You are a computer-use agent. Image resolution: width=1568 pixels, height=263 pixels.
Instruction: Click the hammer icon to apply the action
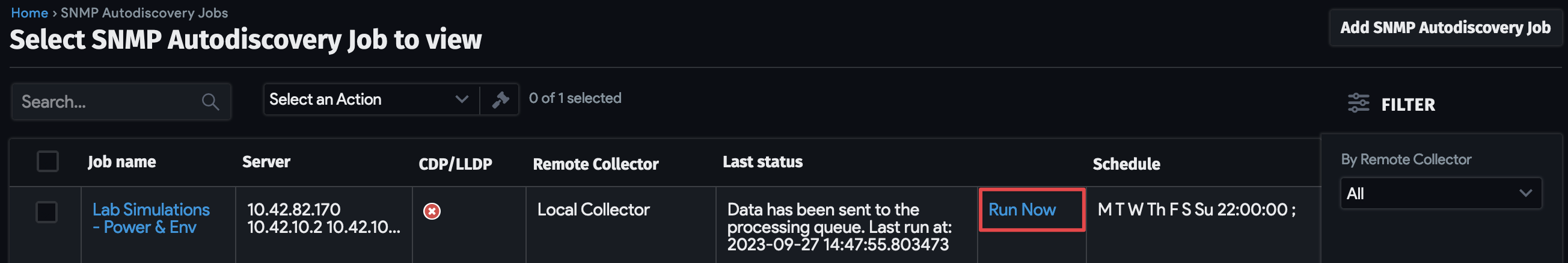click(500, 99)
